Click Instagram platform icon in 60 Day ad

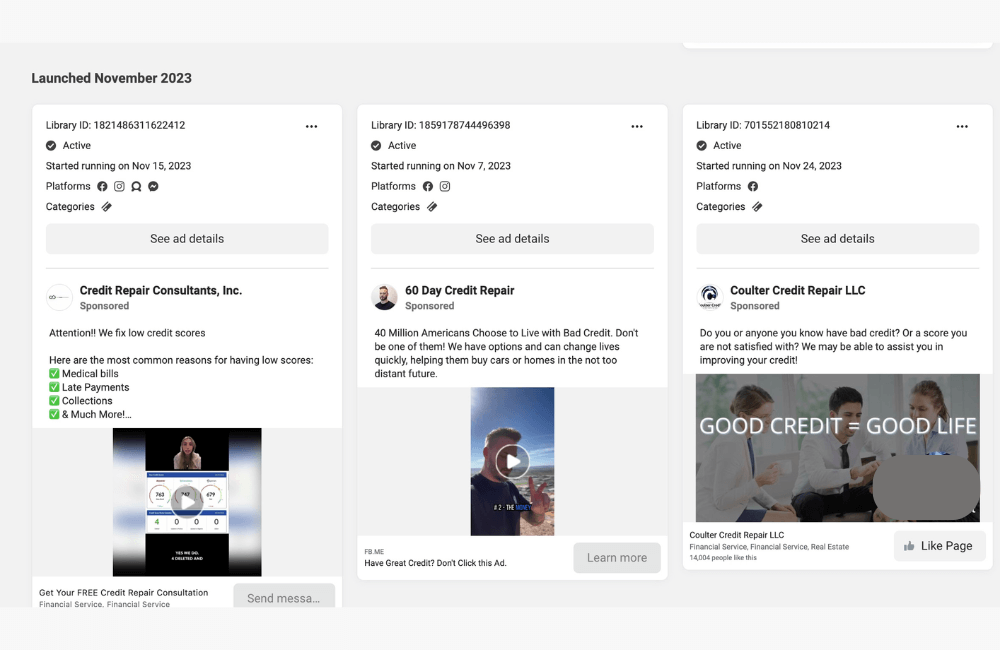pyautogui.click(x=445, y=186)
